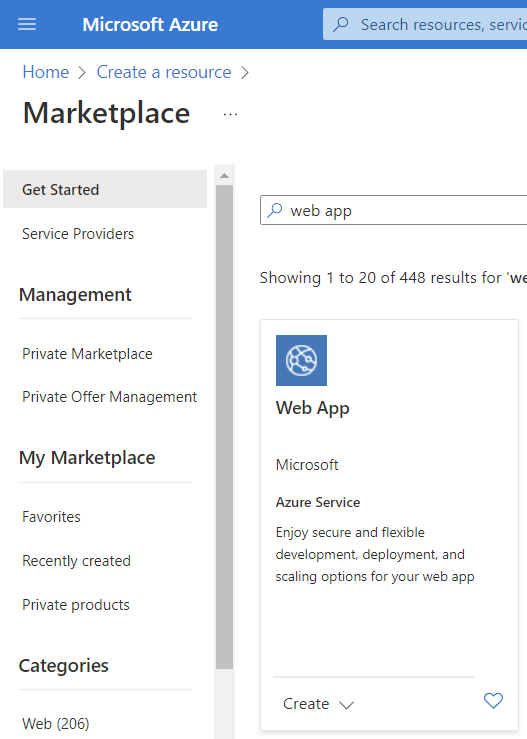
Task: Open the Marketplace ellipsis more options
Action: pyautogui.click(x=230, y=114)
